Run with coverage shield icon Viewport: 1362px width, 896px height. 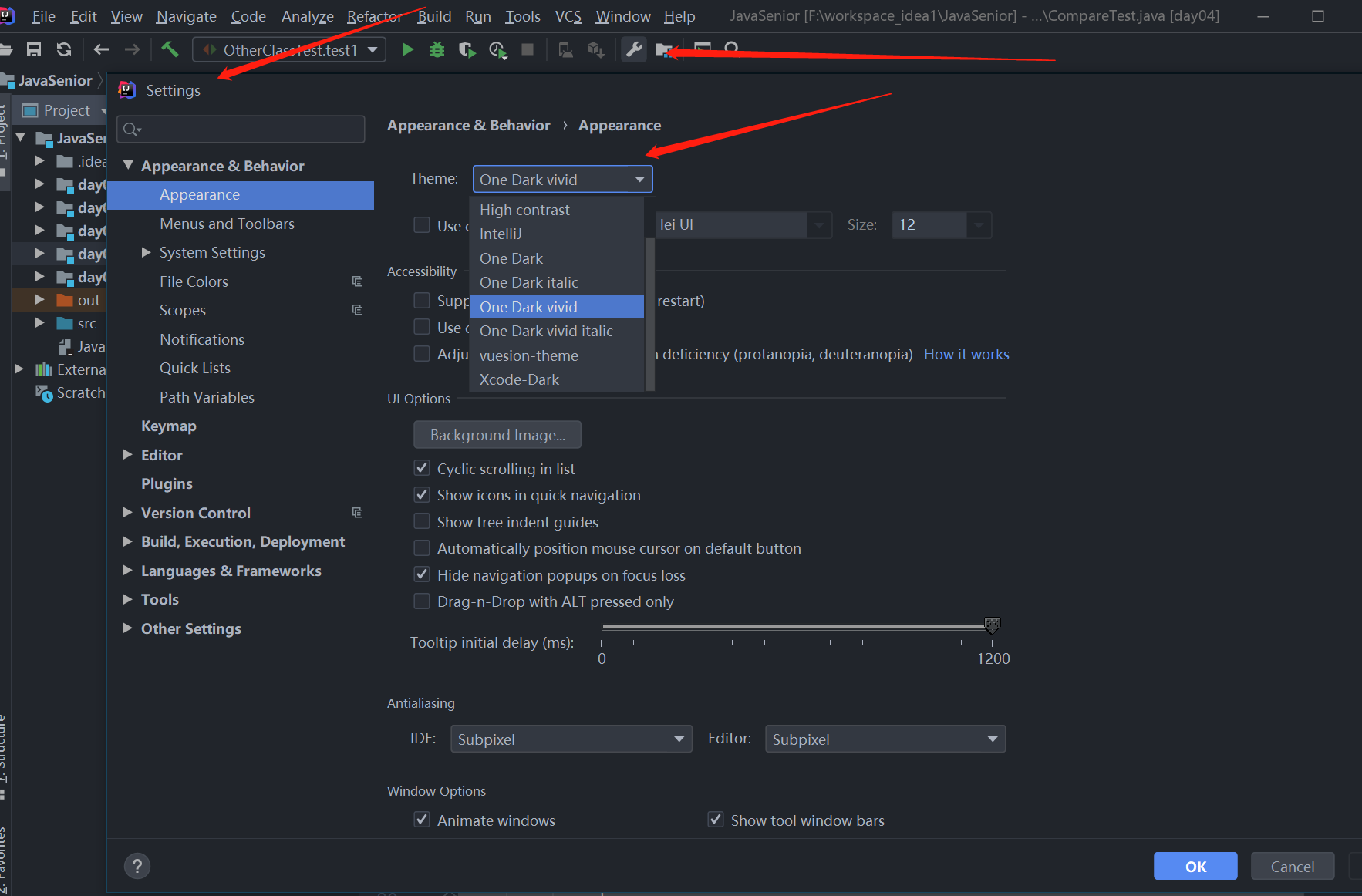point(467,50)
